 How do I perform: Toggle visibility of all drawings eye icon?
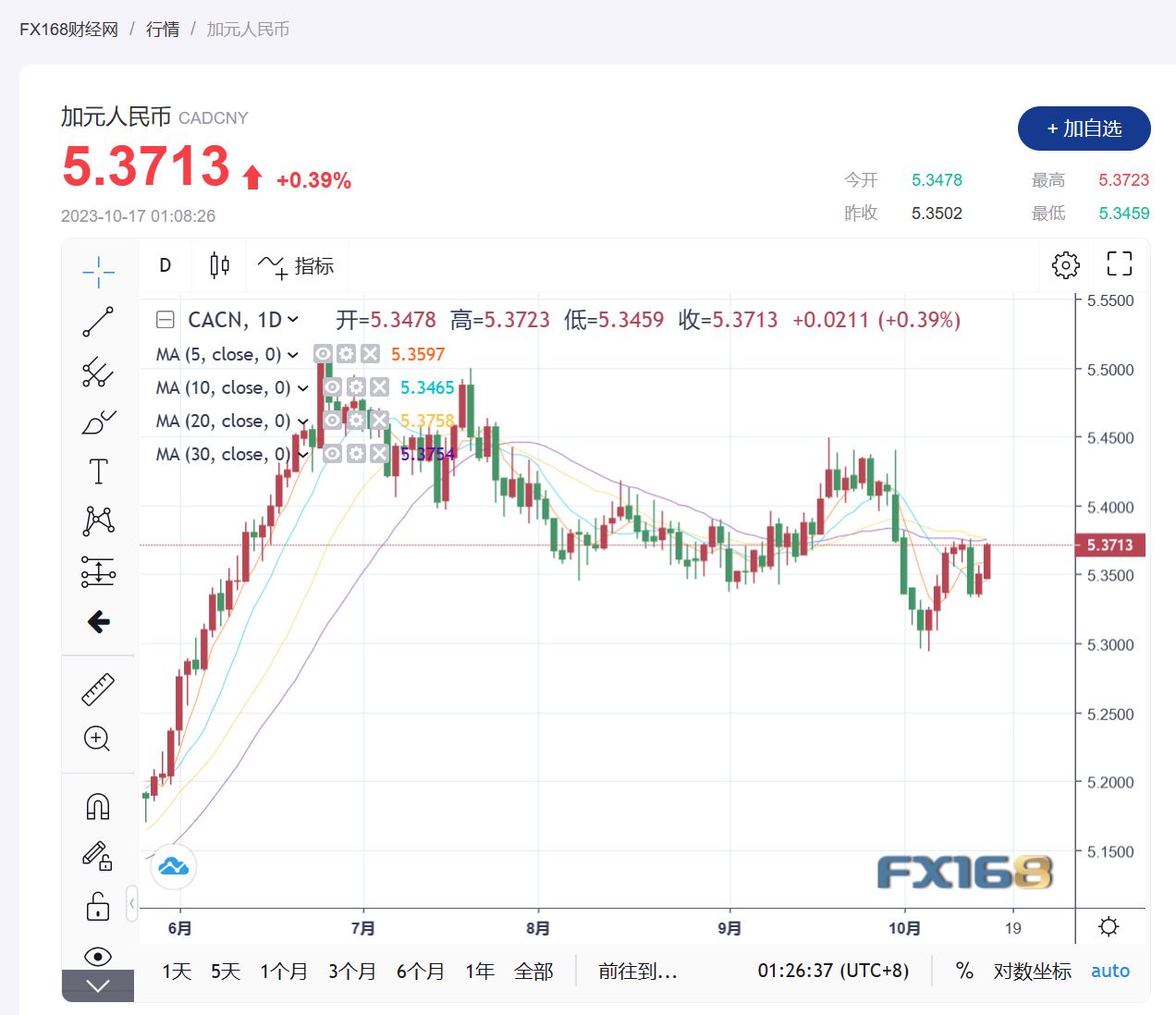97,956
